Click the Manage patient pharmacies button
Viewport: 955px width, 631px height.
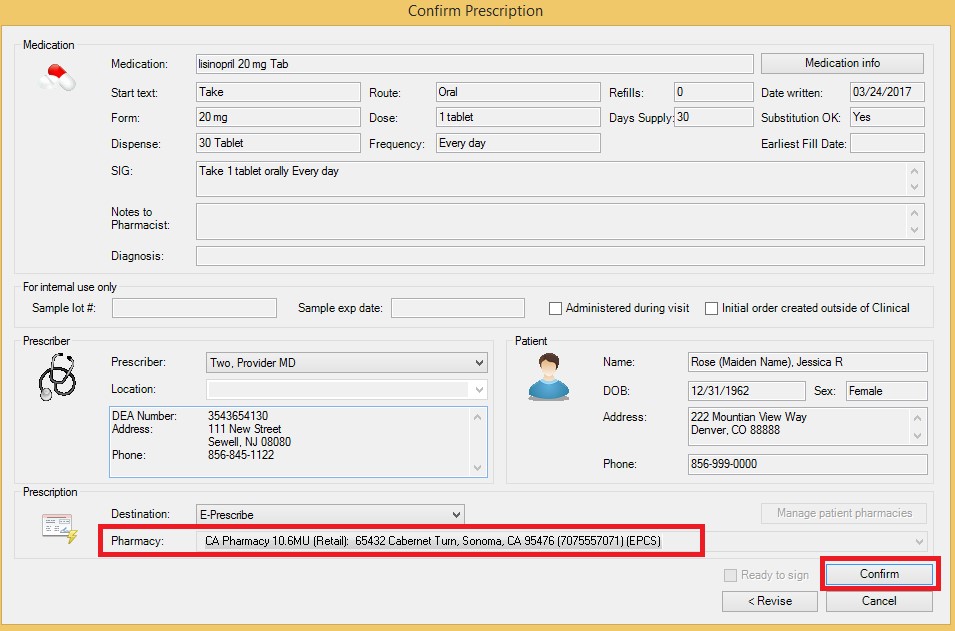pyautogui.click(x=844, y=513)
